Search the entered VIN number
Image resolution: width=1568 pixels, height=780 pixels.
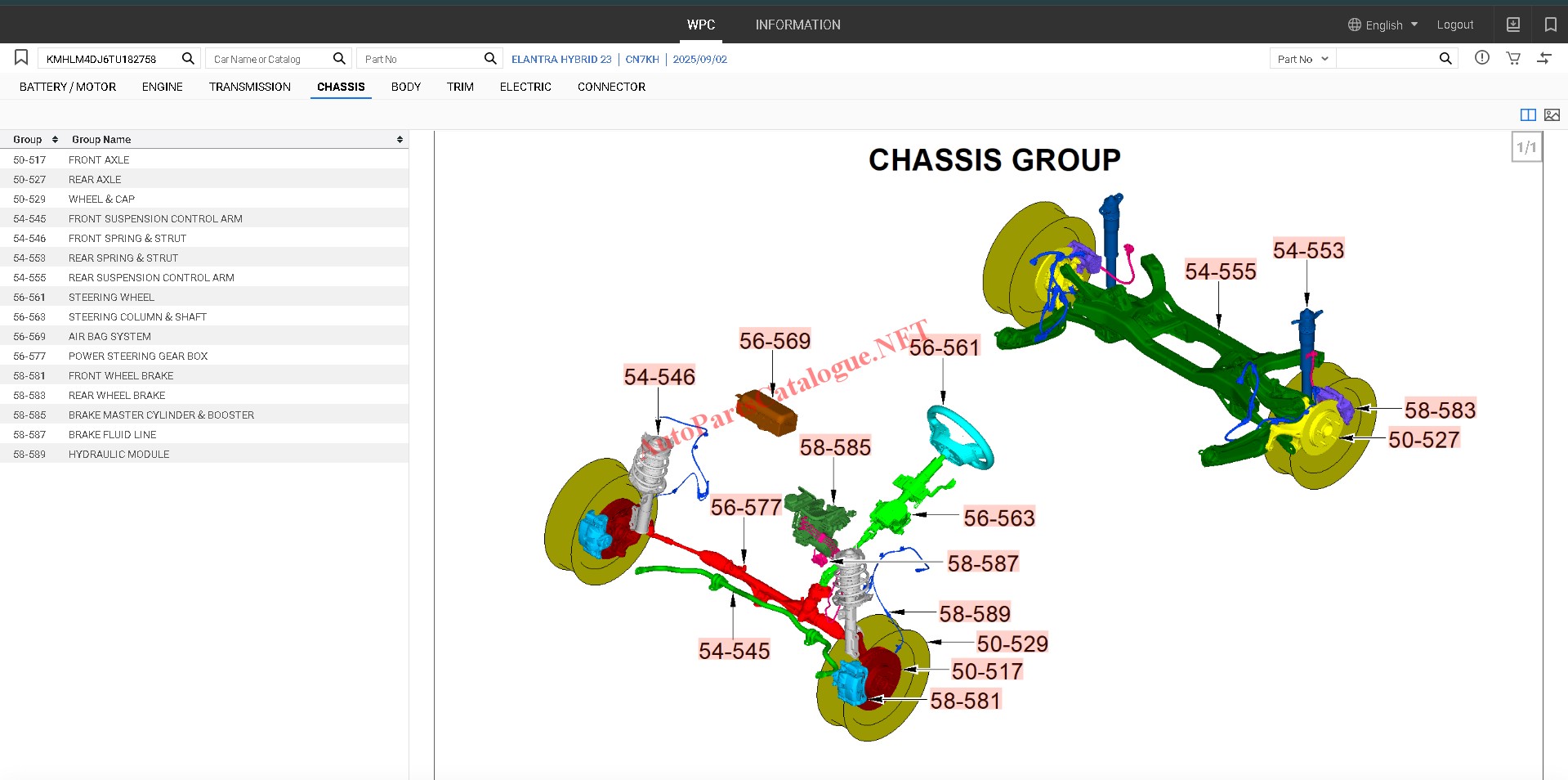[188, 59]
